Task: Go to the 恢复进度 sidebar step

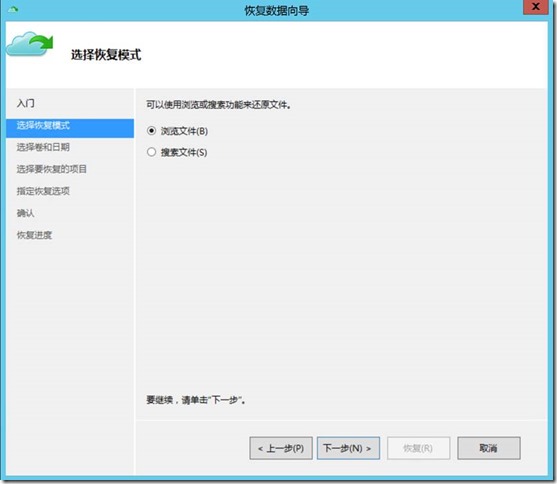Action: tap(34, 235)
